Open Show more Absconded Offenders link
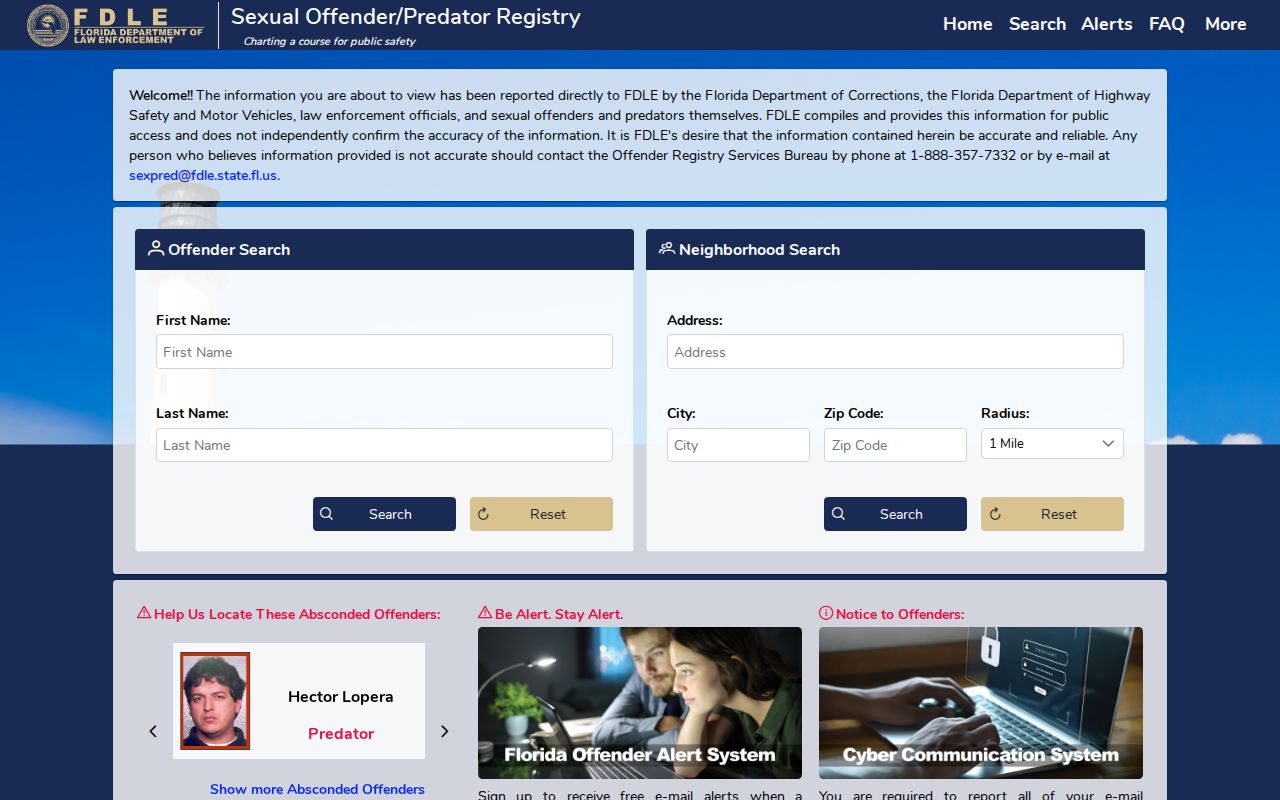The width and height of the screenshot is (1280, 800). pos(317,789)
